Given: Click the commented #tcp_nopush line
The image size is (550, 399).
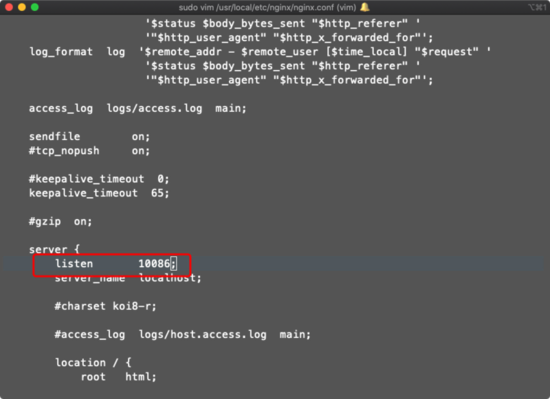Looking at the screenshot, I should [x=89, y=151].
